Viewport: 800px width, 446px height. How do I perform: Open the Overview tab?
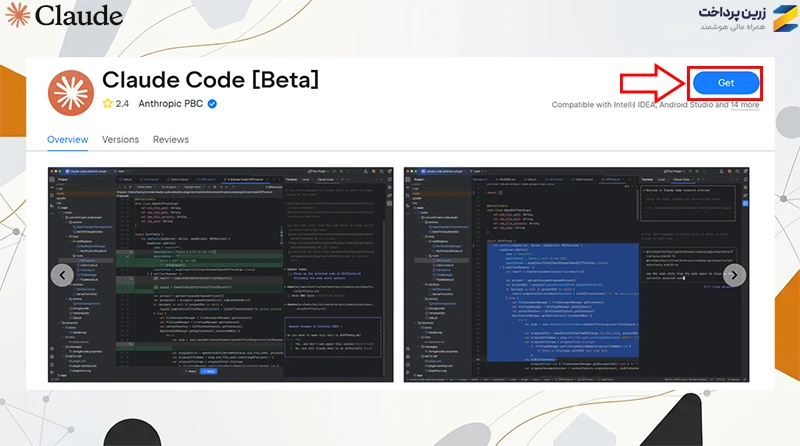[67, 139]
